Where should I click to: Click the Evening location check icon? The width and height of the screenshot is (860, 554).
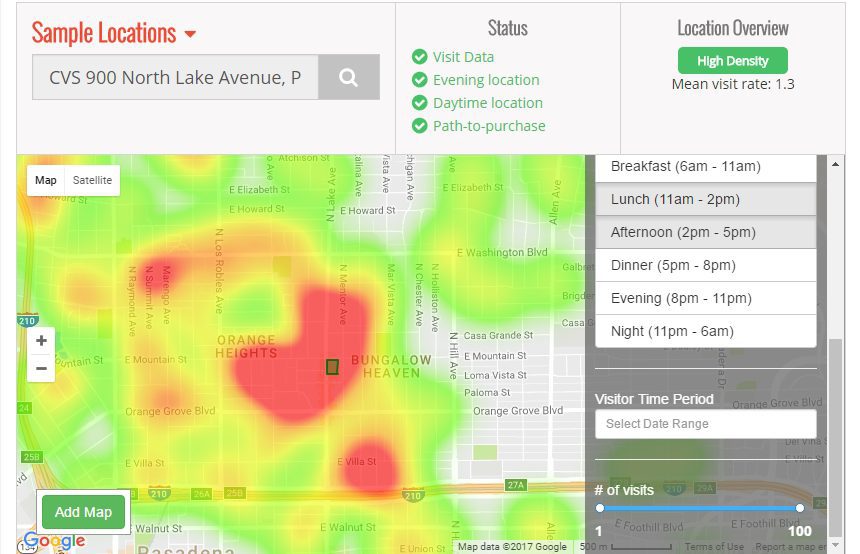[x=420, y=80]
